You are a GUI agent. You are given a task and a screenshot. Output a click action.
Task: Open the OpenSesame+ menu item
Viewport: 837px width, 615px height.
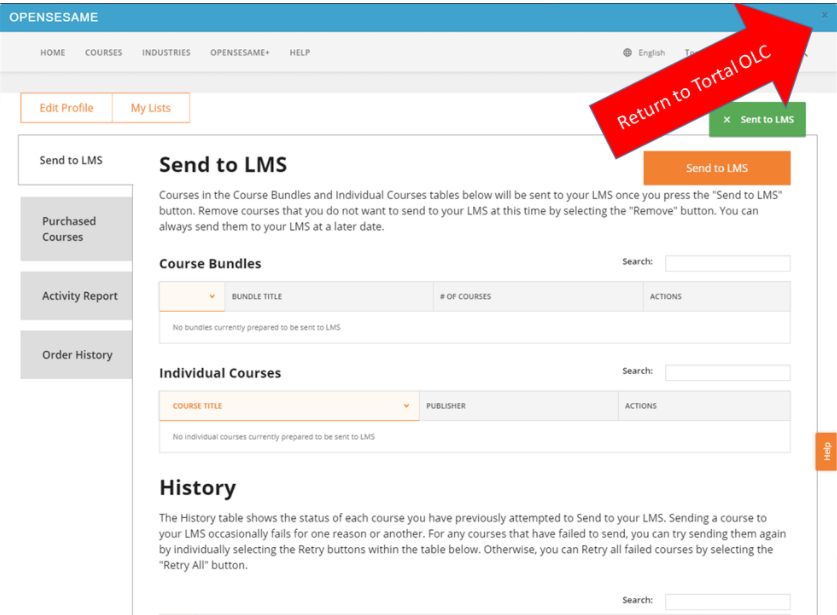click(240, 52)
